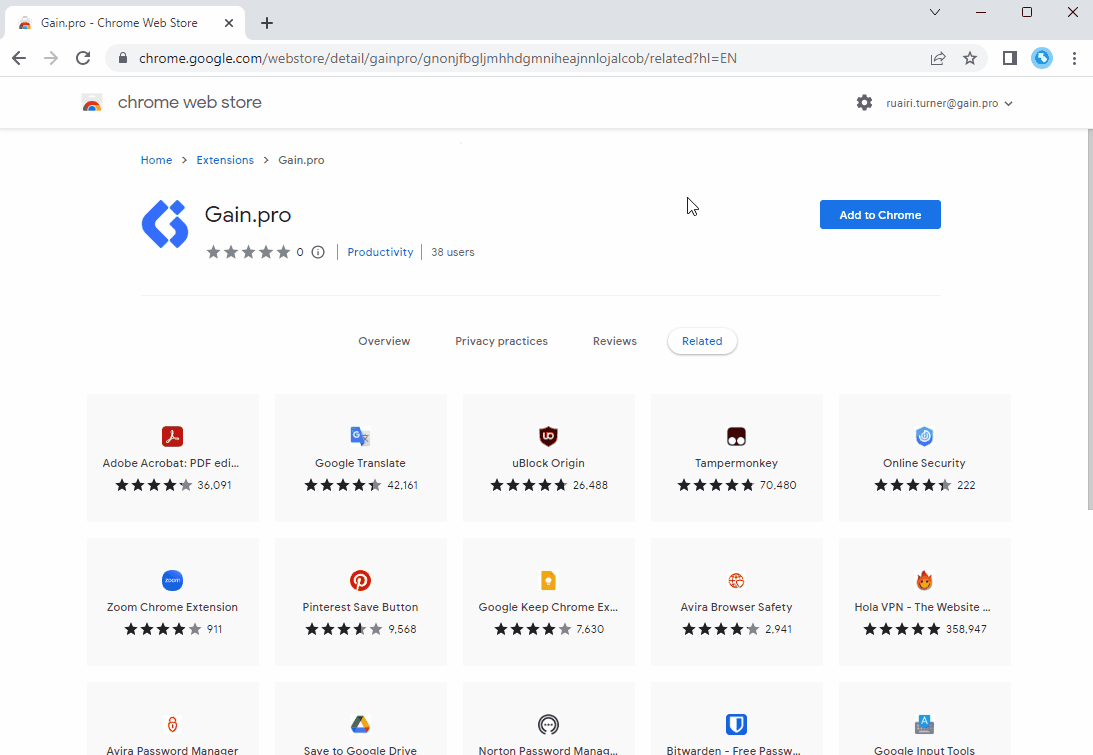The height and width of the screenshot is (755, 1093).
Task: Expand the browser tab search chevron
Action: (934, 13)
